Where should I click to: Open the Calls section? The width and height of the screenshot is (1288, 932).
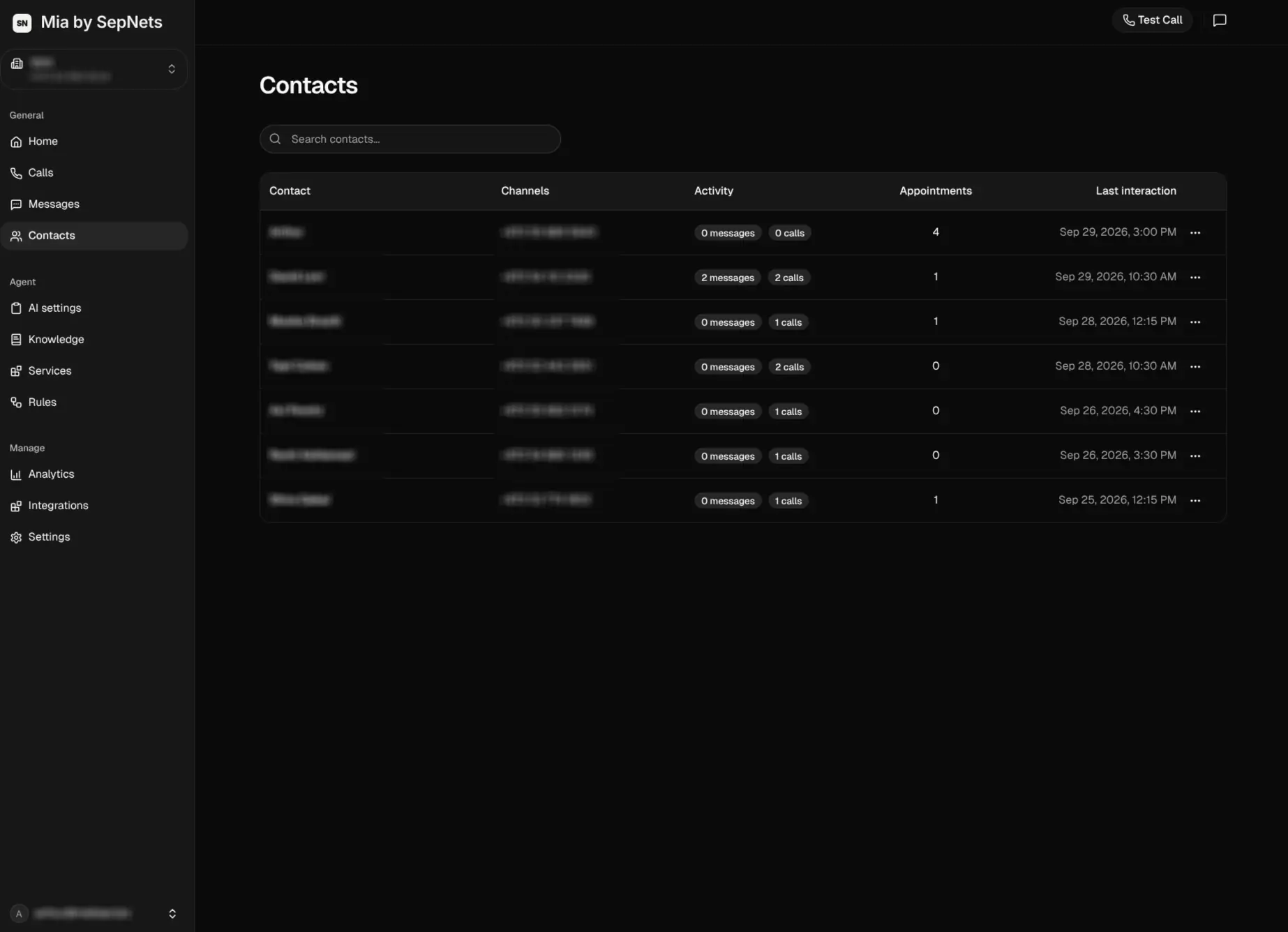94,173
